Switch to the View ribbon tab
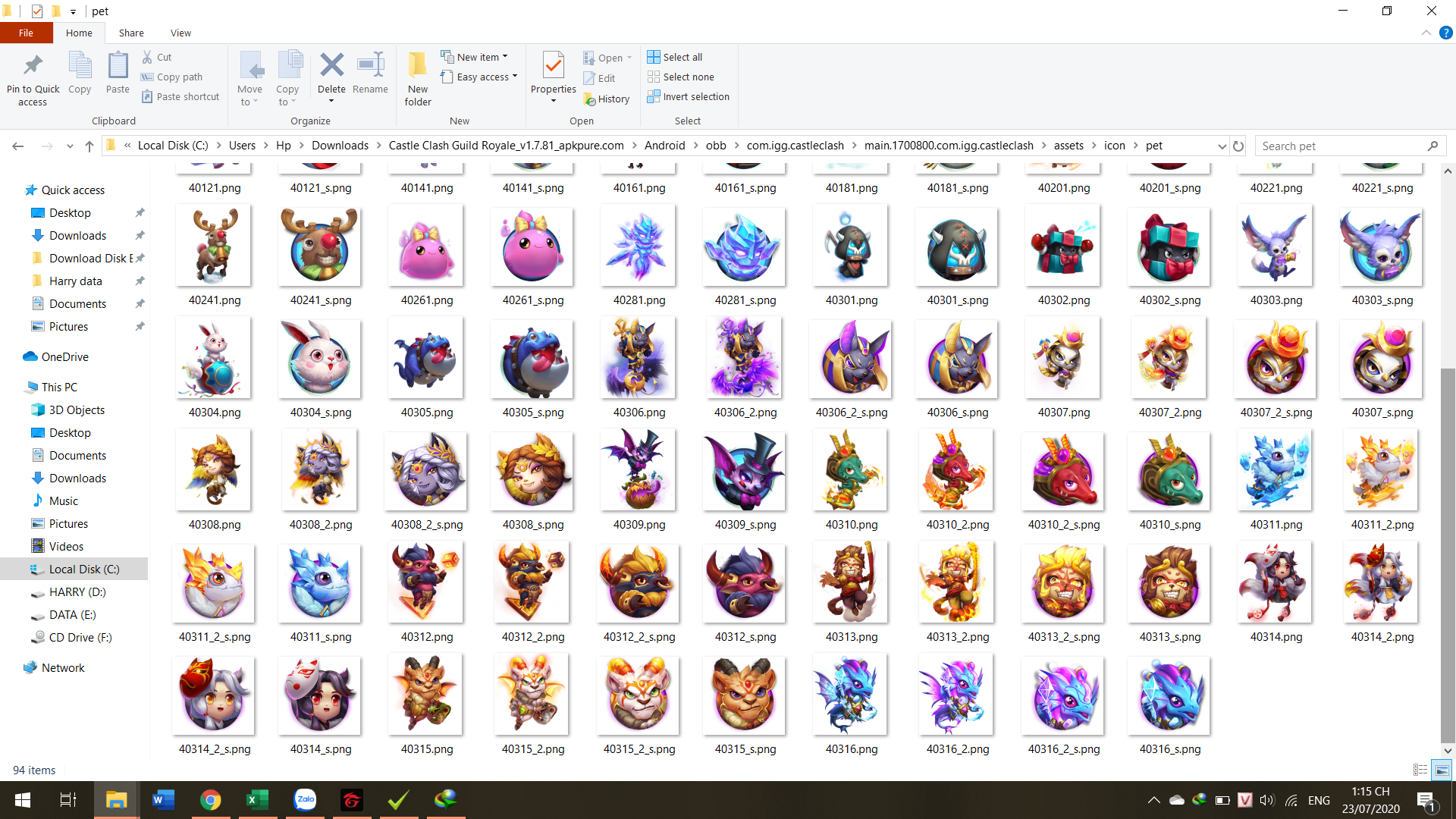The width and height of the screenshot is (1456, 819). (x=180, y=33)
